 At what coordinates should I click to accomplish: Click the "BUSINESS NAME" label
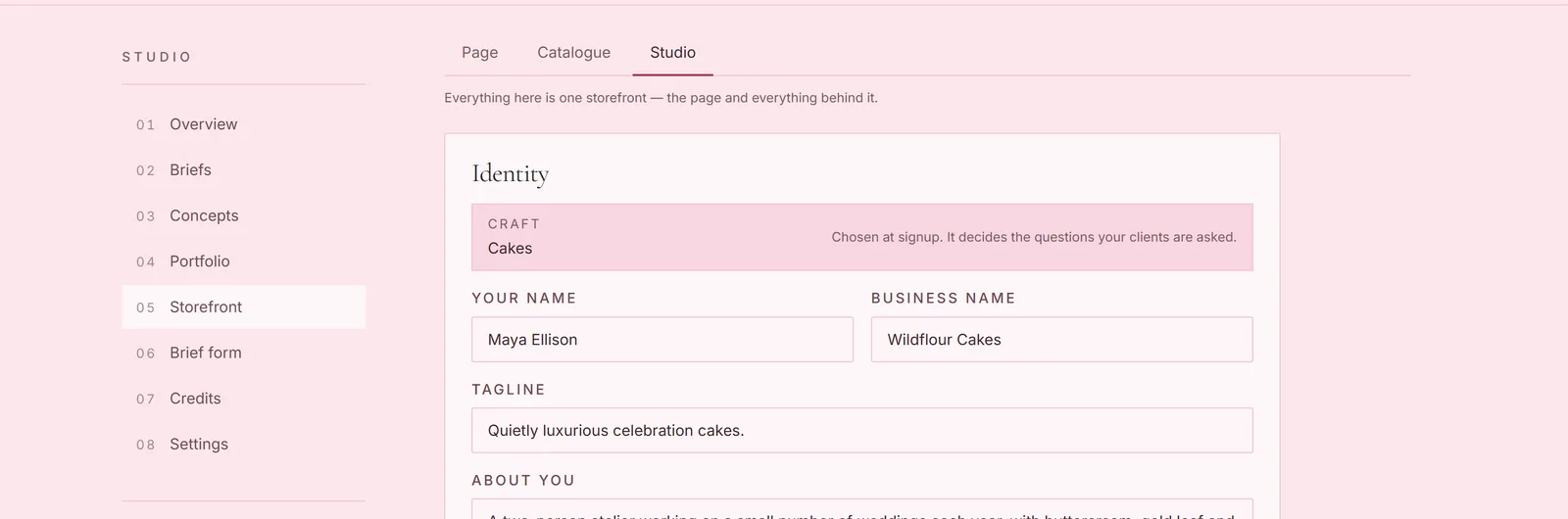click(x=943, y=299)
